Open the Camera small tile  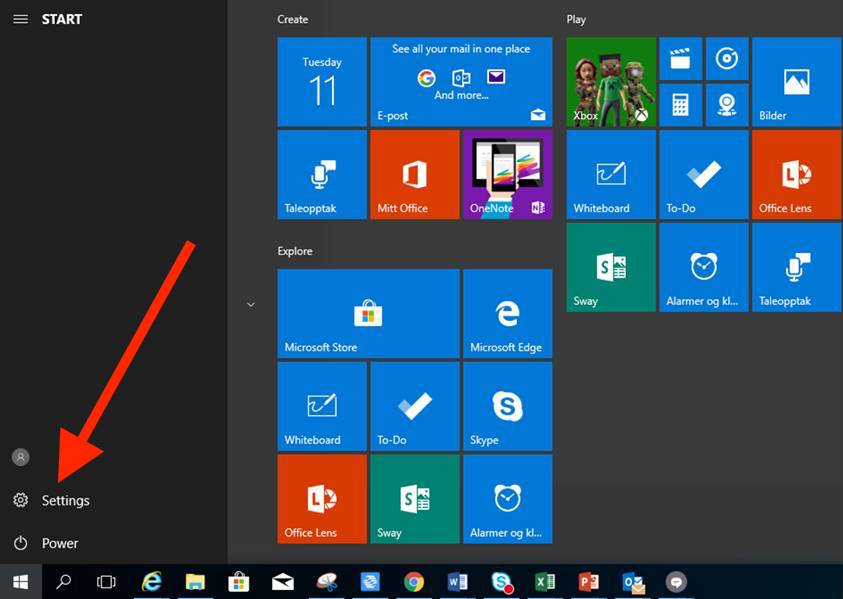click(726, 105)
